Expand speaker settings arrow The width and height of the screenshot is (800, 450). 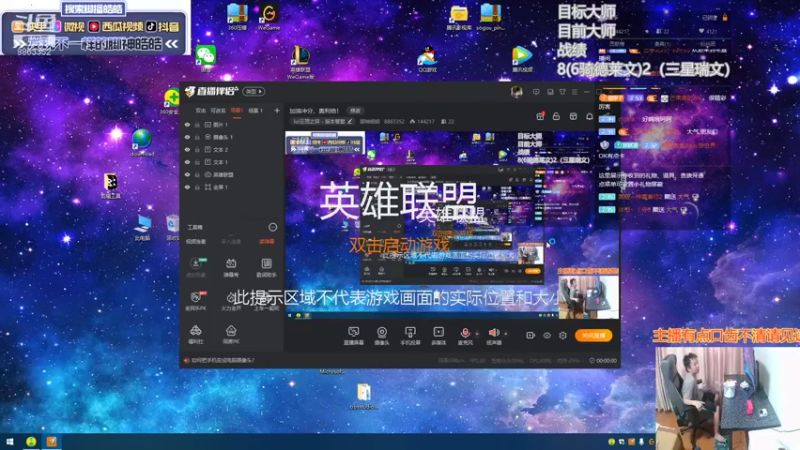pos(506,334)
